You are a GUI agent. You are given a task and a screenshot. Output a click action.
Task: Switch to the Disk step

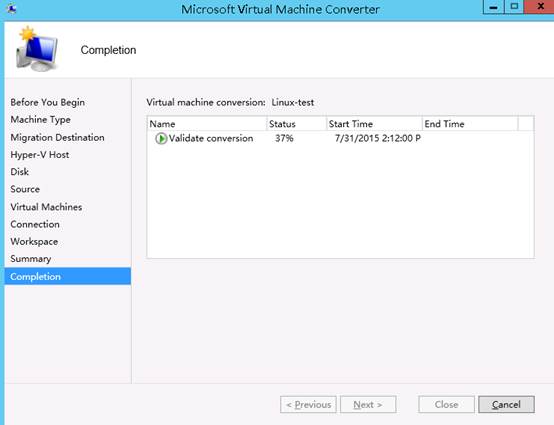[x=19, y=172]
